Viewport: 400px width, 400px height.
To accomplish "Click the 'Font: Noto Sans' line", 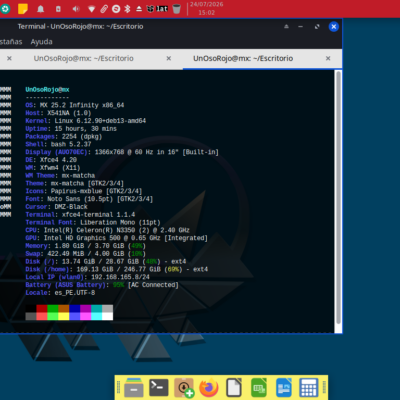I will click(89, 199).
